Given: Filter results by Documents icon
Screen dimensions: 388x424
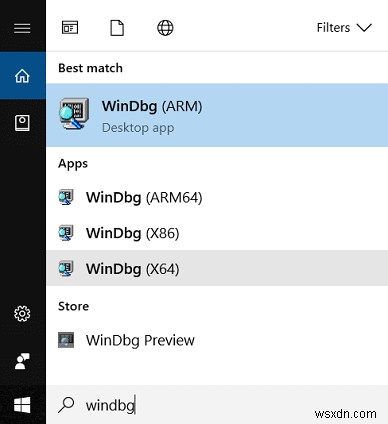Looking at the screenshot, I should coord(117,28).
